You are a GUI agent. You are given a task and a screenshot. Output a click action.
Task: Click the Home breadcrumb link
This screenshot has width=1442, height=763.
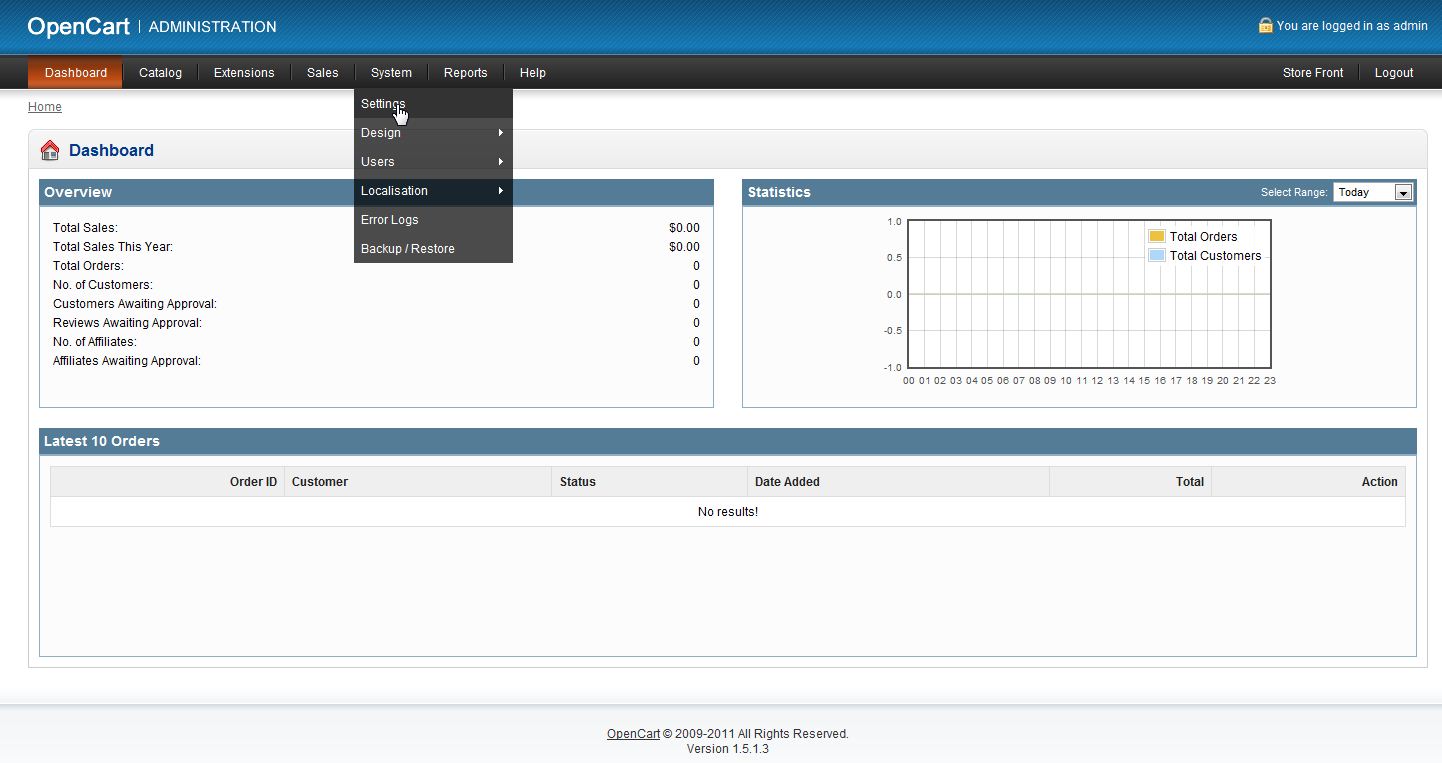(45, 107)
